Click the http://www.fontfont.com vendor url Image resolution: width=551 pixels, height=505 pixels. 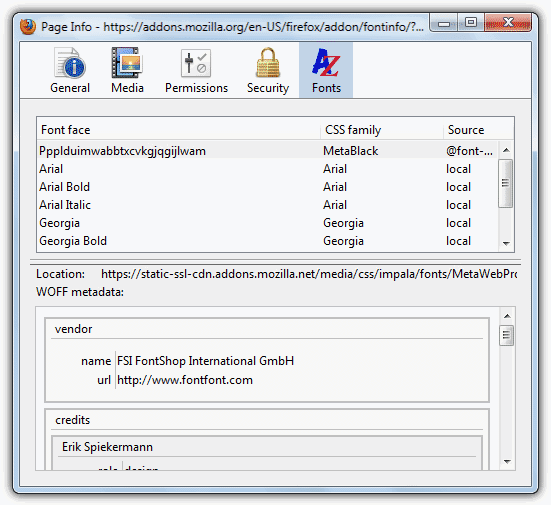pyautogui.click(x=185, y=380)
